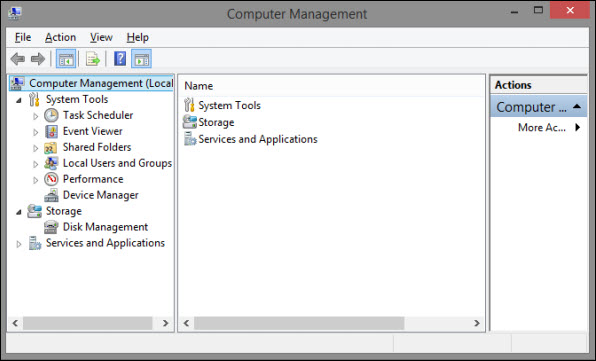
Task: Select Disk Management under Storage
Action: click(x=105, y=227)
